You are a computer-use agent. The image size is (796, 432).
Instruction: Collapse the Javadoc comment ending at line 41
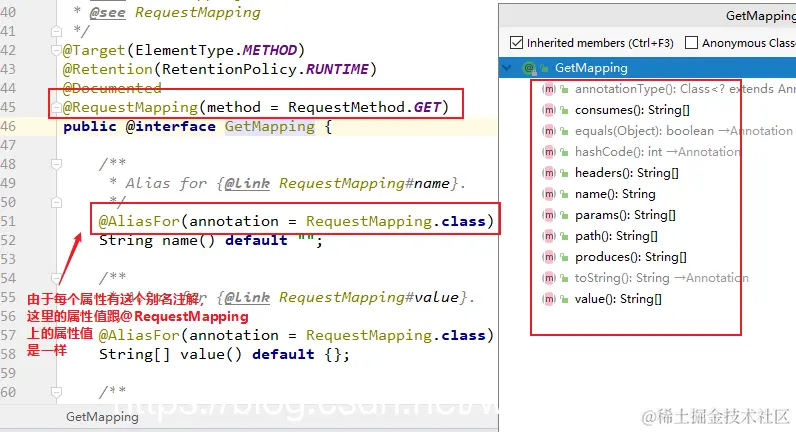pyautogui.click(x=56, y=31)
